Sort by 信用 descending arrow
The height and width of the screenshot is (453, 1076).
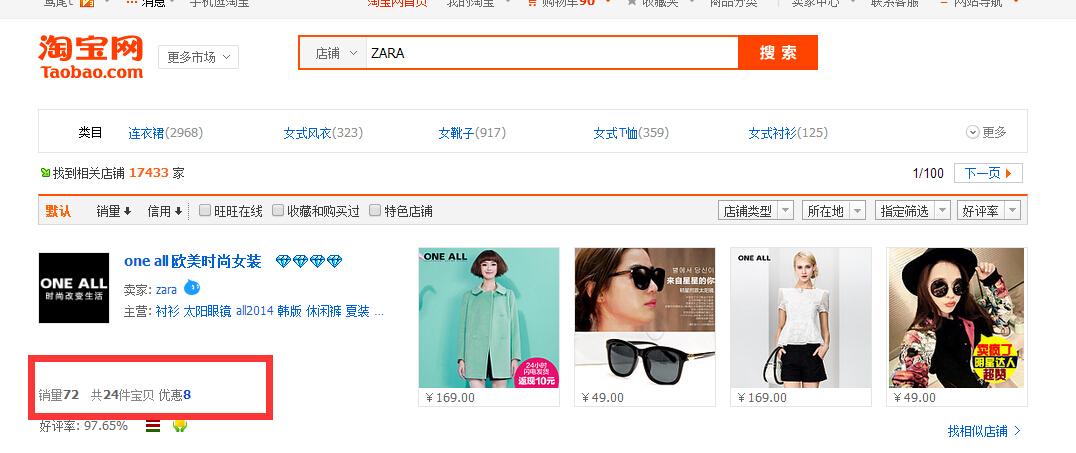[x=178, y=211]
